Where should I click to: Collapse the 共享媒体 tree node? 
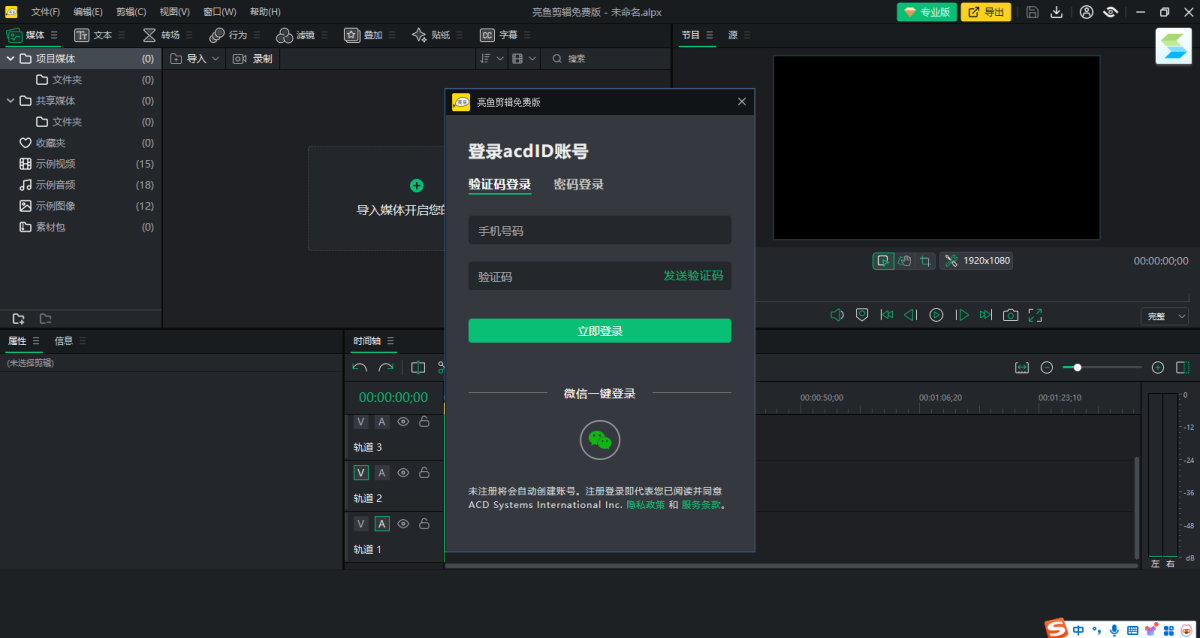click(10, 101)
